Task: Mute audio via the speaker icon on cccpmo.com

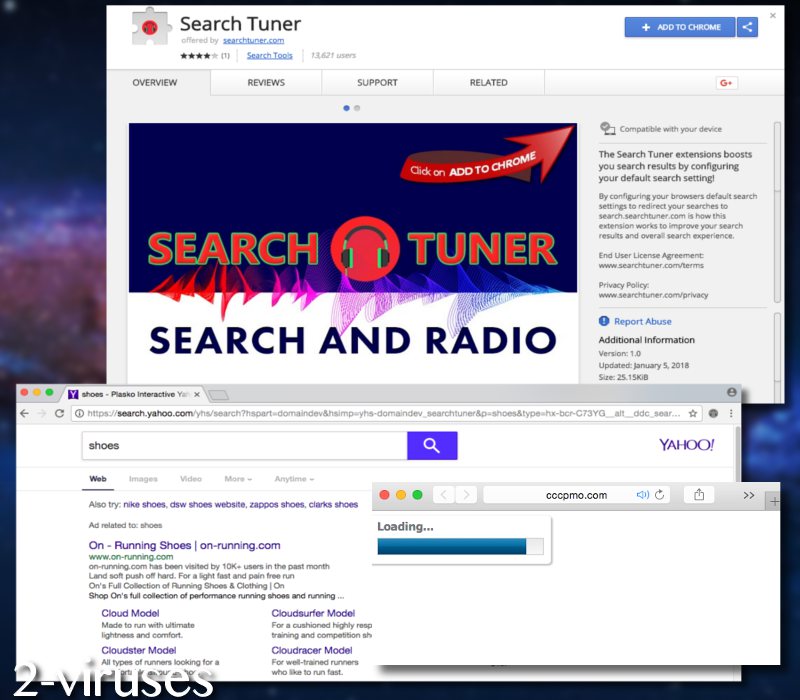Action: 643,493
